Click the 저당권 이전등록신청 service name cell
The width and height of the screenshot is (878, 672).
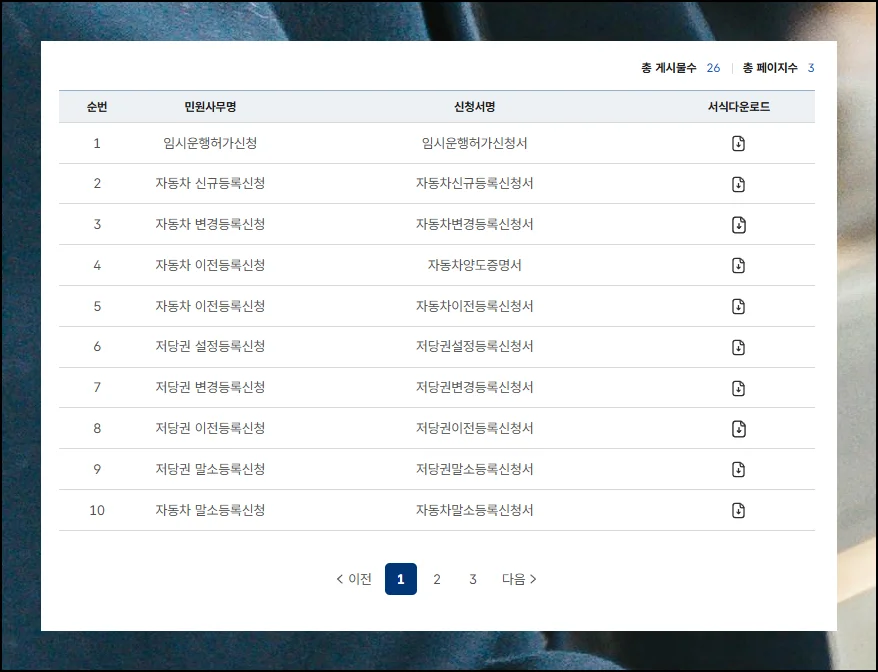coord(210,428)
